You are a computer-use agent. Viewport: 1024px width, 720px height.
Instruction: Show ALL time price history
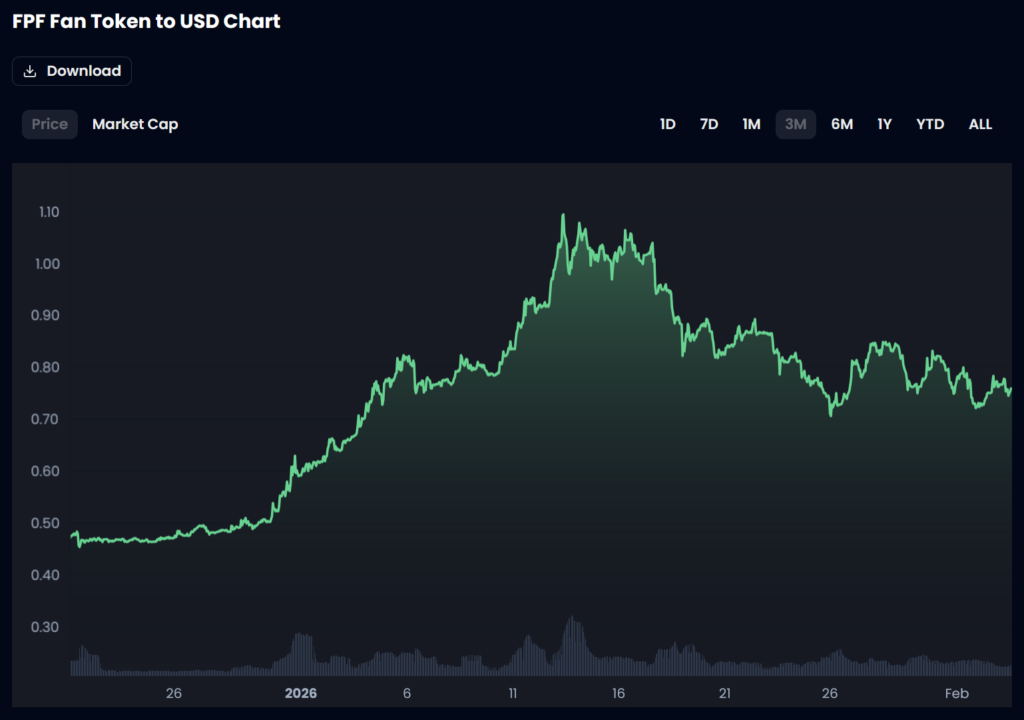point(980,124)
